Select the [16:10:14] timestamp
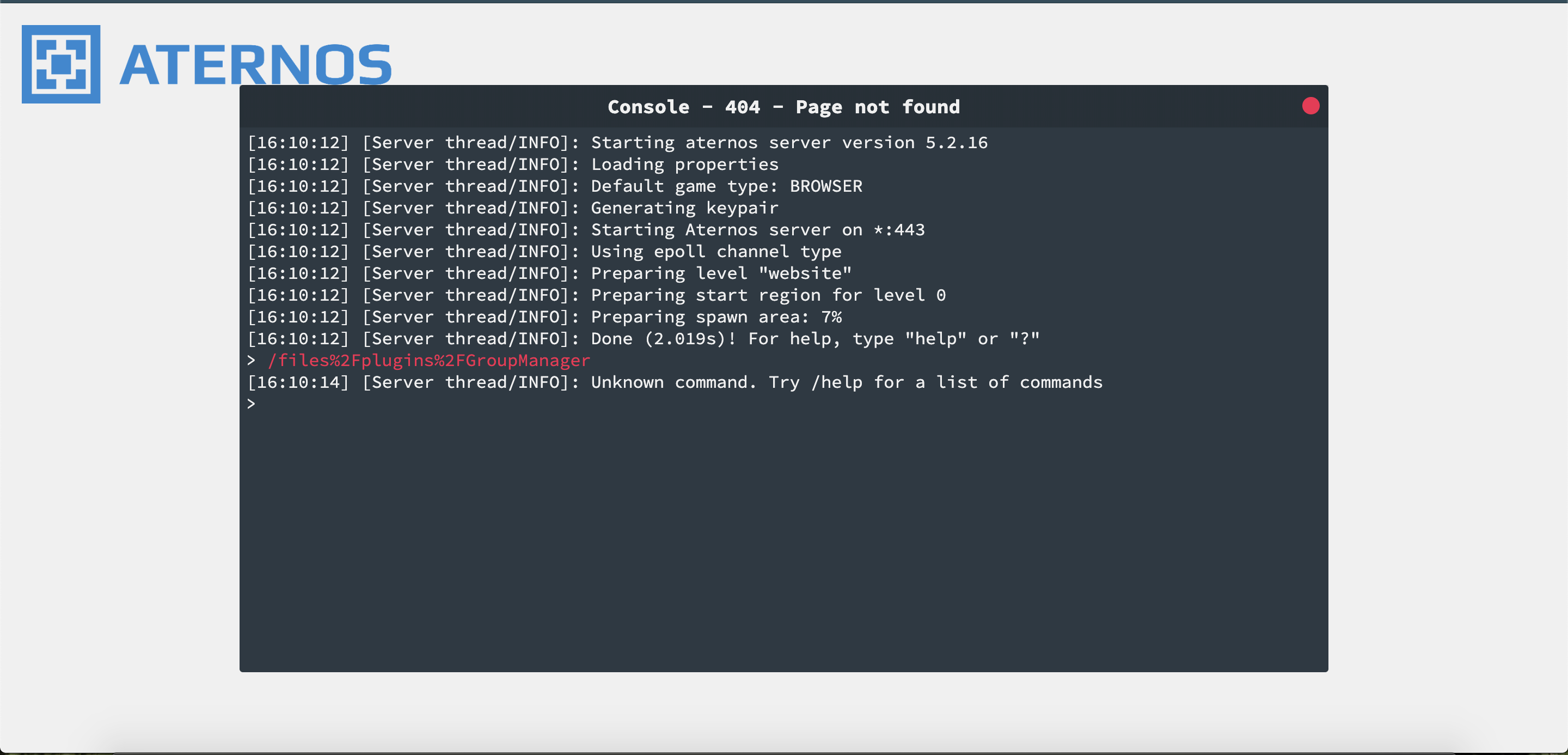This screenshot has width=1568, height=755. coord(298,382)
